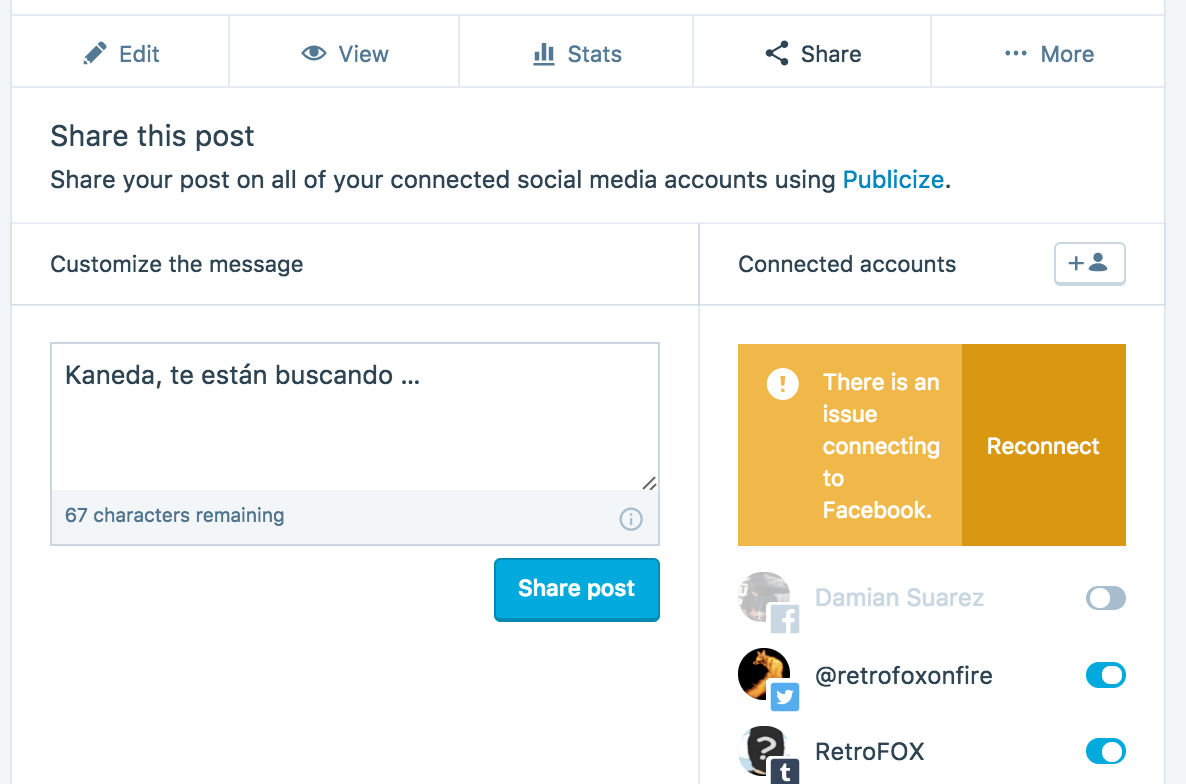Switch to the Stats tab
This screenshot has width=1186, height=784.
[576, 53]
